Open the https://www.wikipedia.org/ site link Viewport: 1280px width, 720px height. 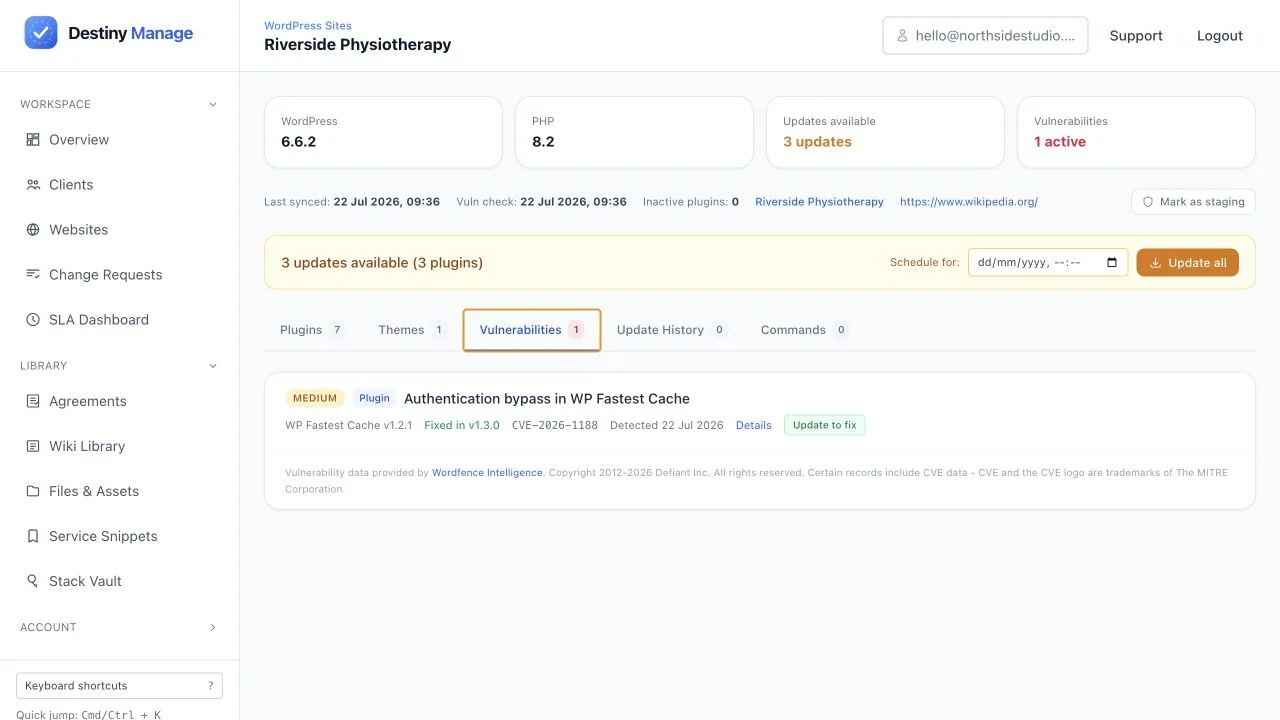tap(969, 202)
